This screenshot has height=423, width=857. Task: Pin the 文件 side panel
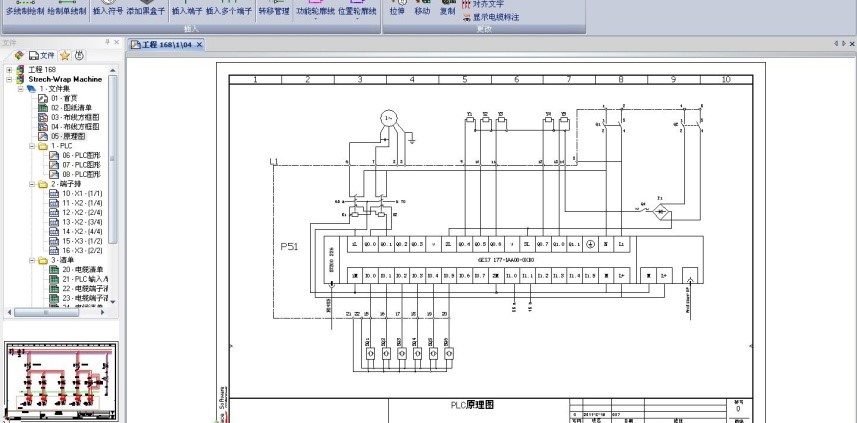click(108, 42)
